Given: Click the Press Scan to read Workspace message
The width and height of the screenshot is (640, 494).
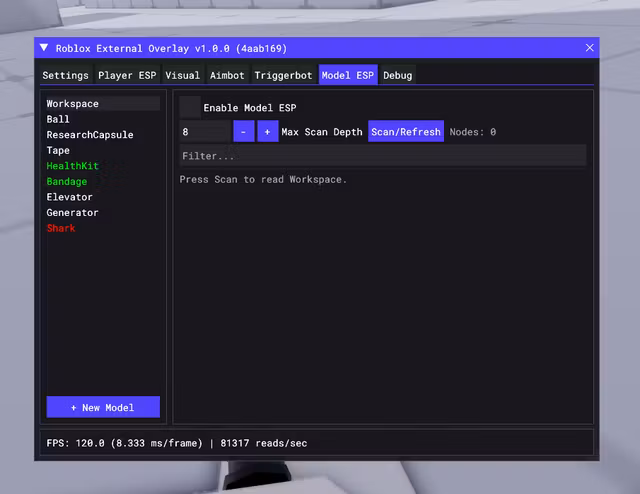Looking at the screenshot, I should pos(263,179).
